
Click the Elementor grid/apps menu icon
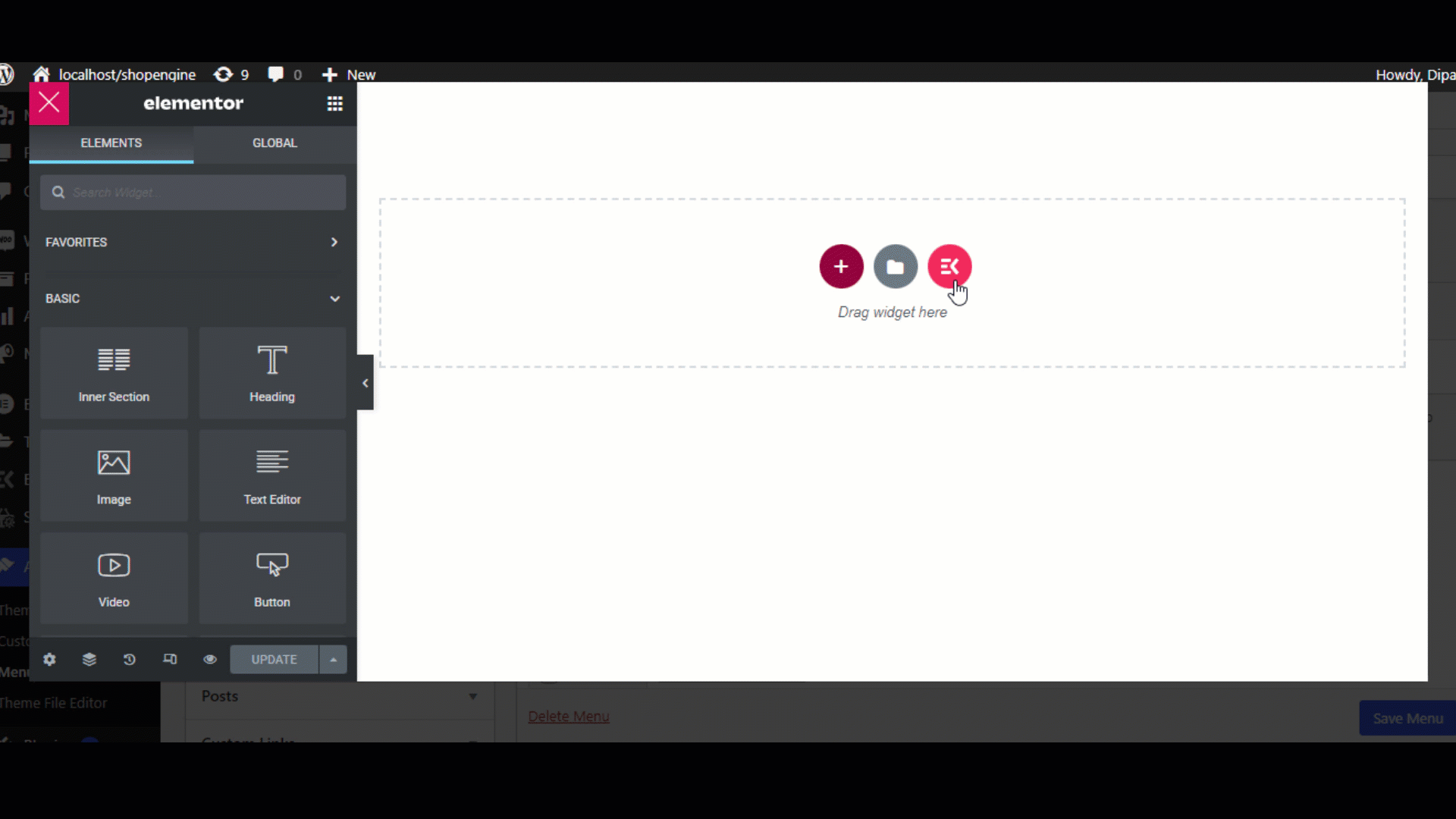pyautogui.click(x=334, y=103)
